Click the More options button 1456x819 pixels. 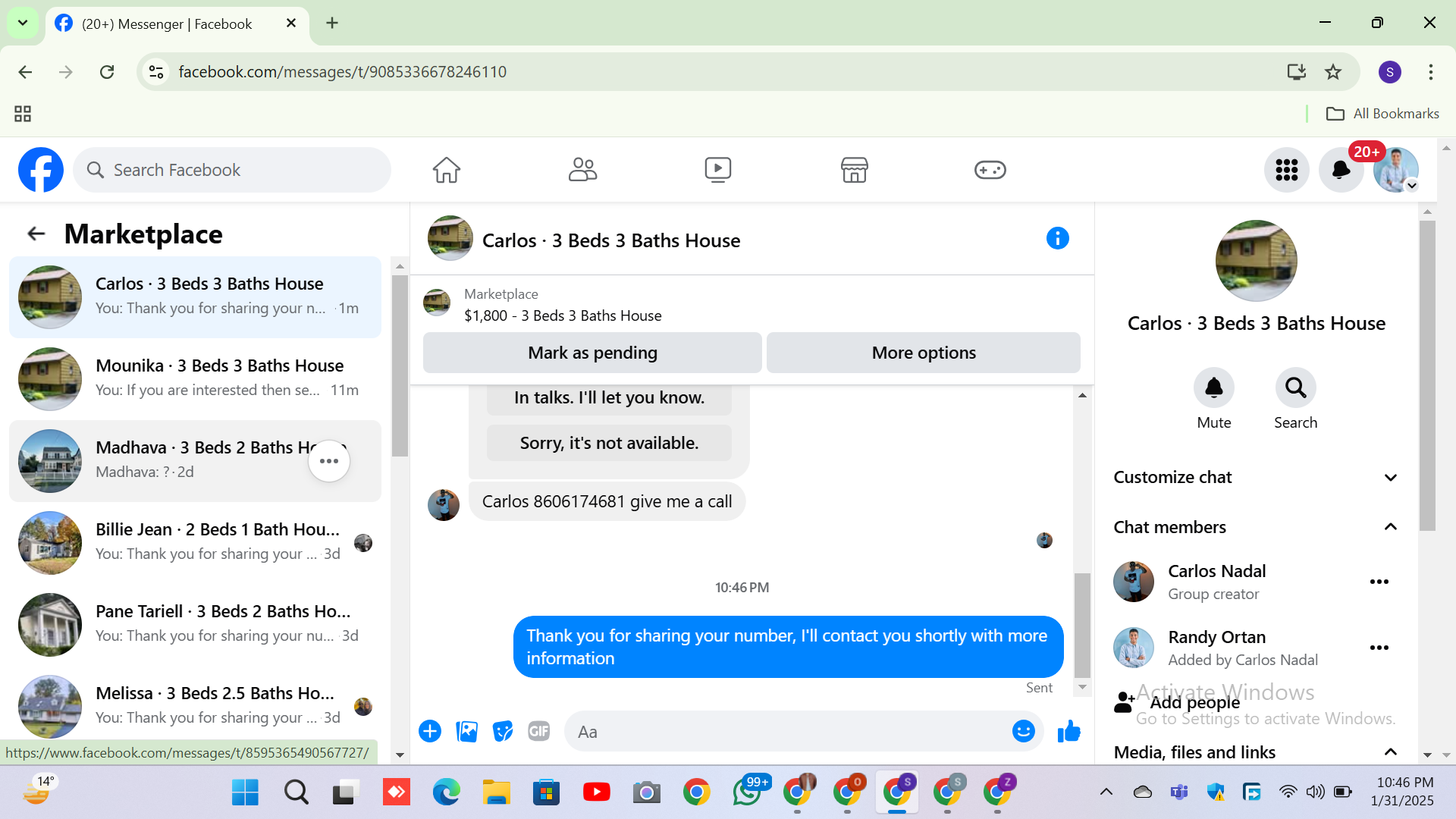coord(924,353)
